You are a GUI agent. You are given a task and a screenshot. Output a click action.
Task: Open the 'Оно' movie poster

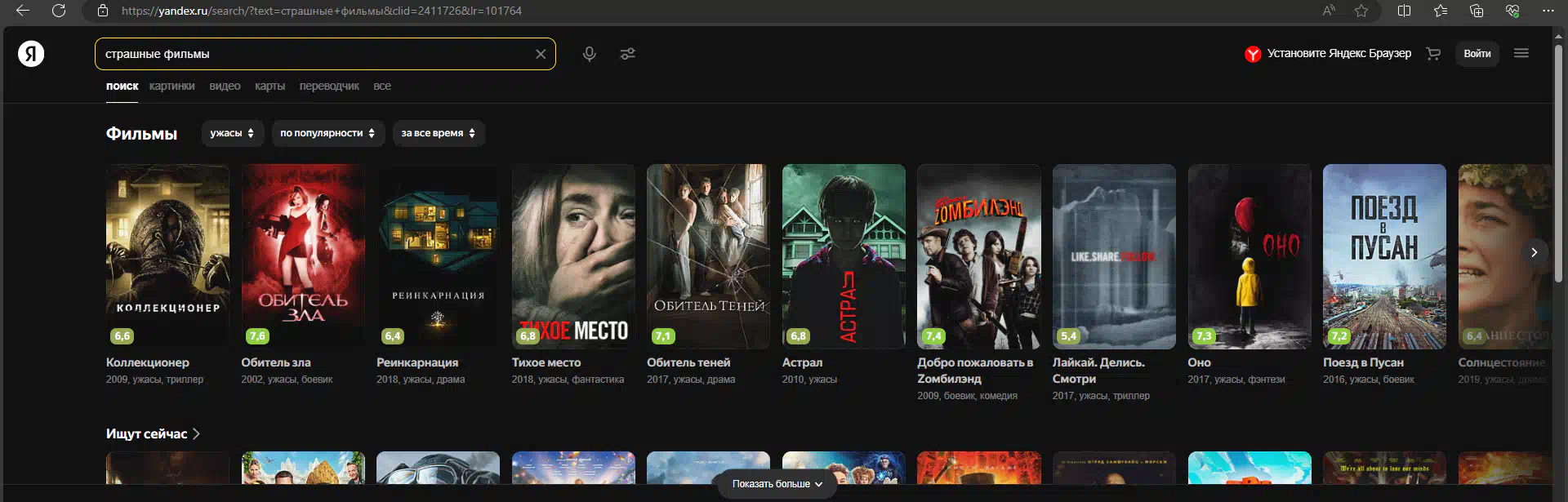(1249, 256)
